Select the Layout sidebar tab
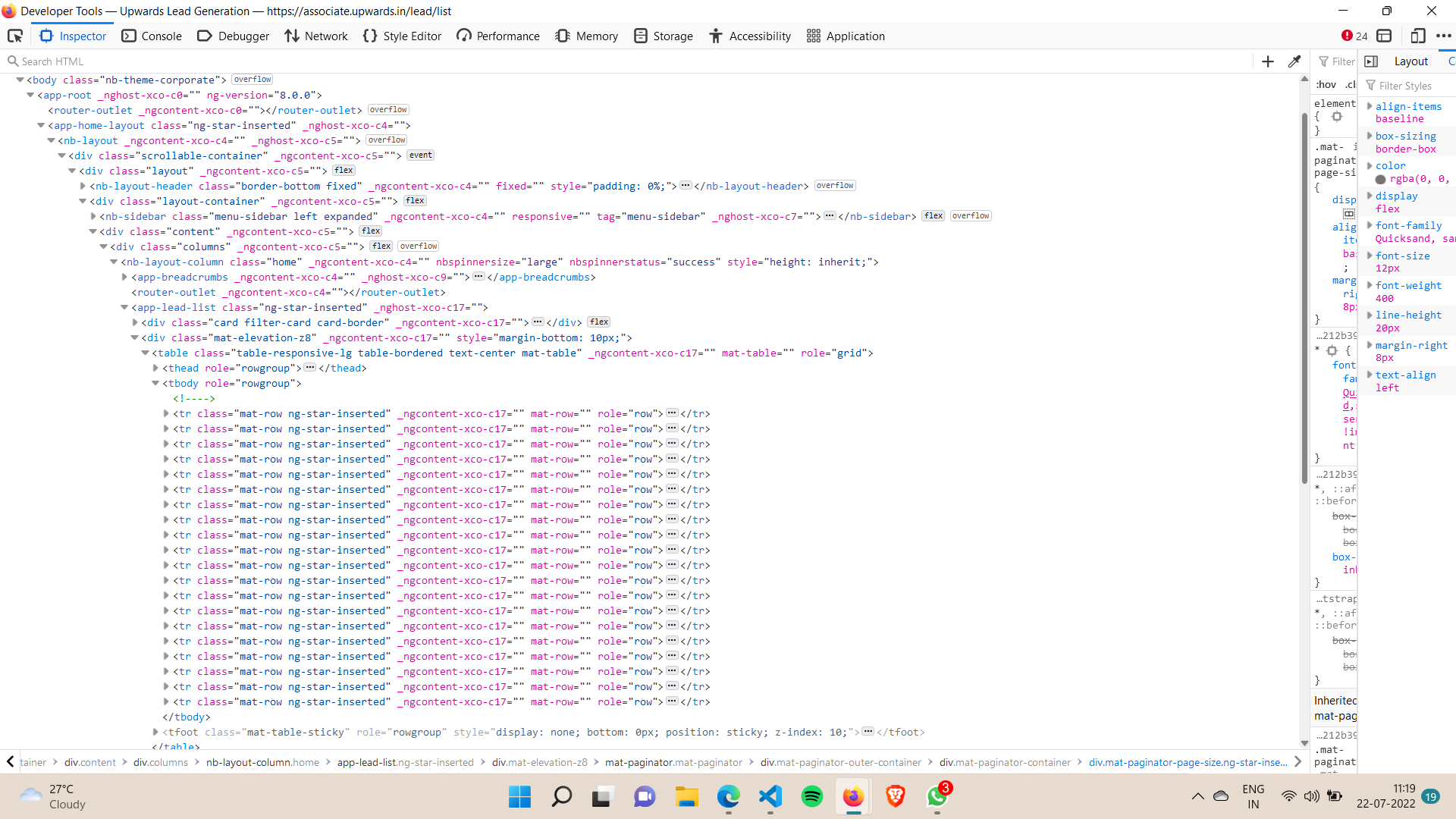The image size is (1456, 819). [x=1410, y=61]
